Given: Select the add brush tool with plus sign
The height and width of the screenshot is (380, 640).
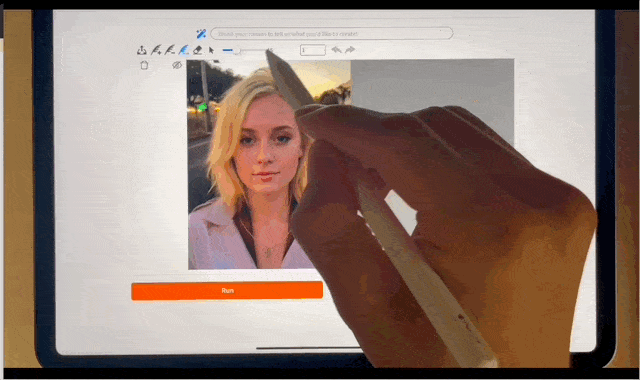Looking at the screenshot, I should [x=156, y=50].
